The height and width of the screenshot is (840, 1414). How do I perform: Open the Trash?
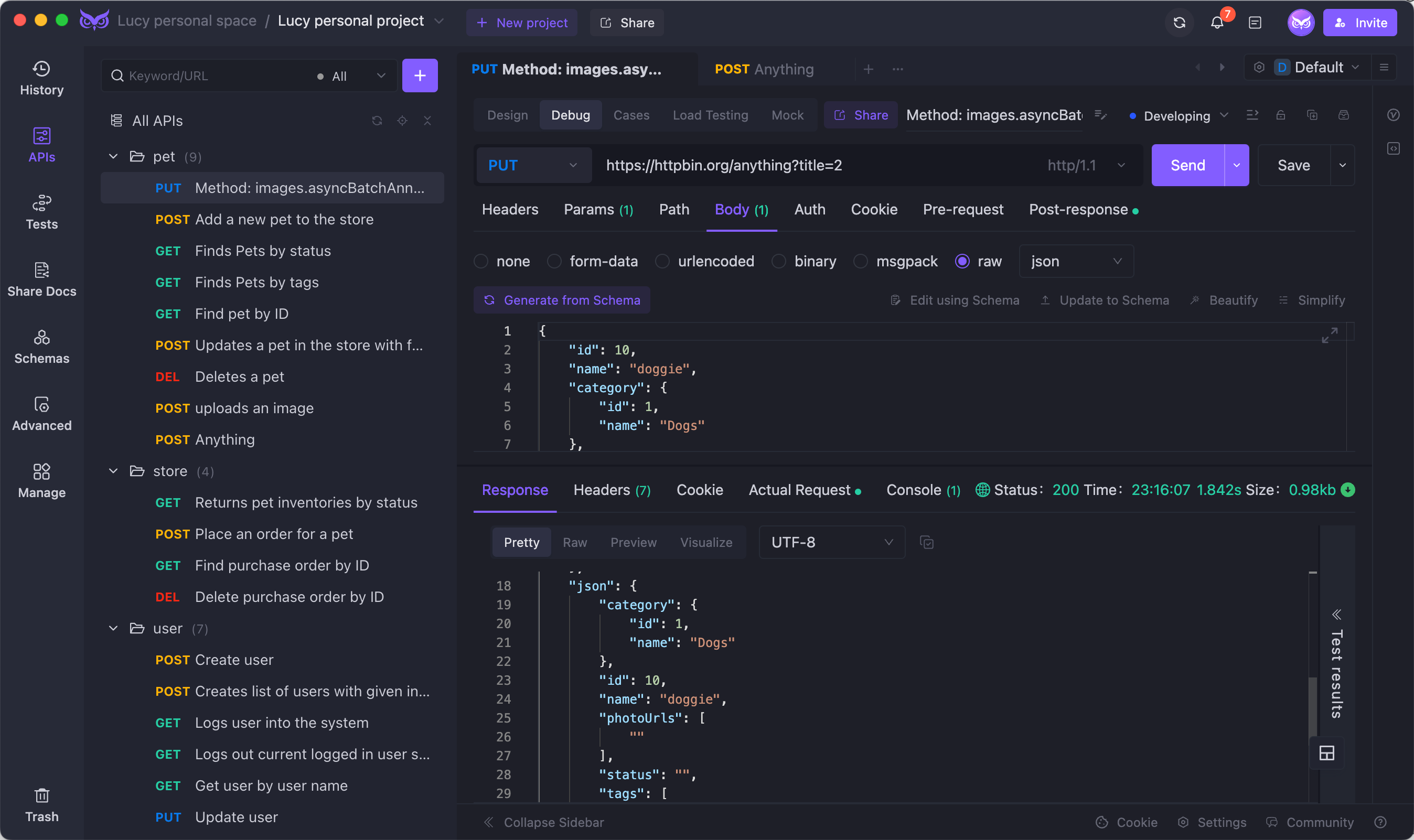(x=41, y=805)
